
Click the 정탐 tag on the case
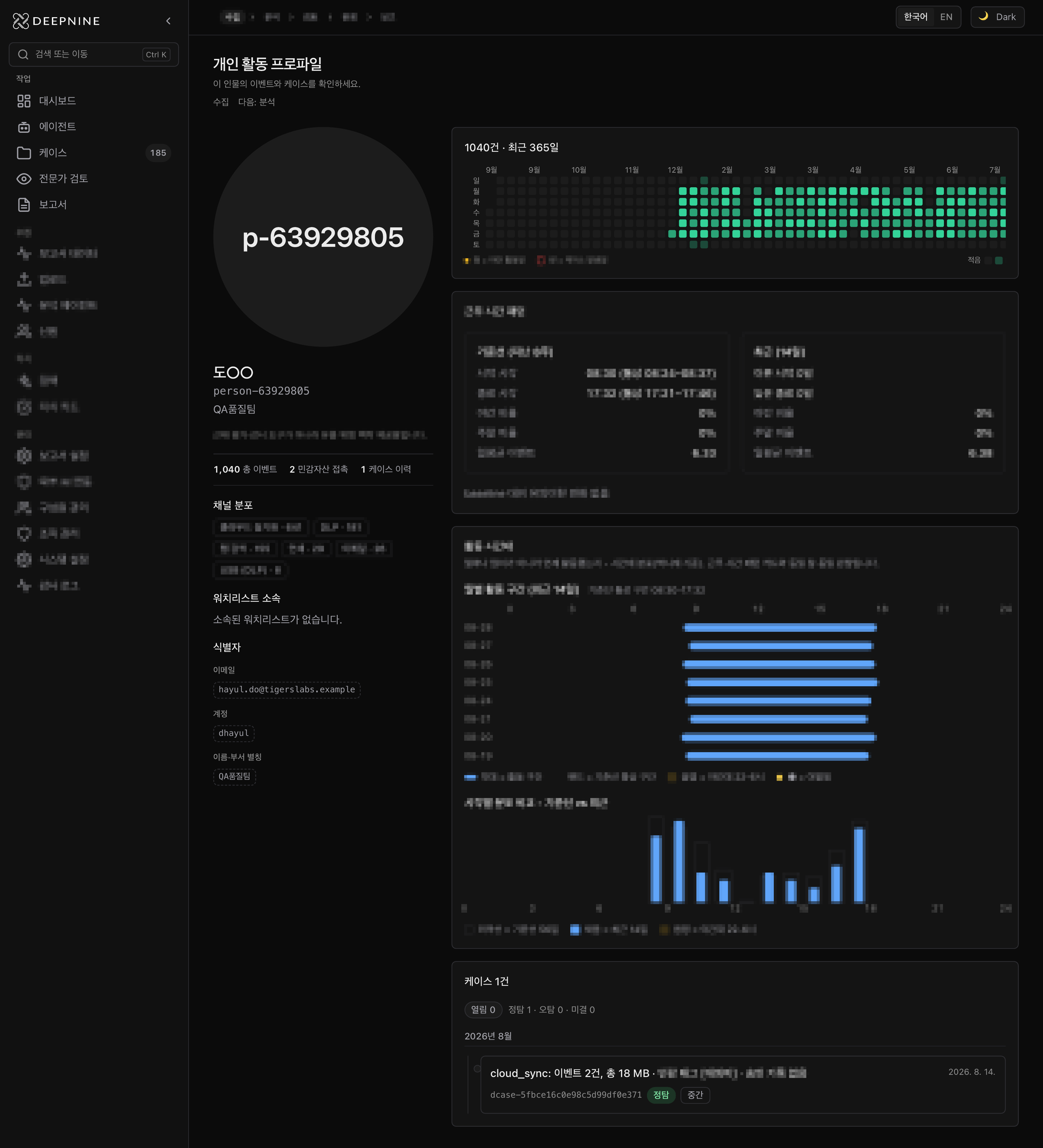661,1095
